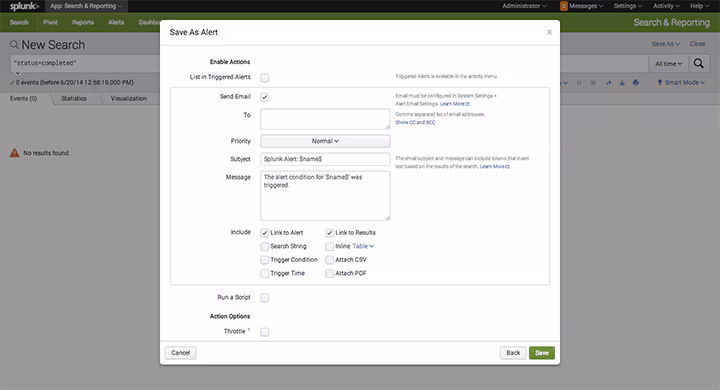
Task: Open the All time range picker
Action: point(669,64)
